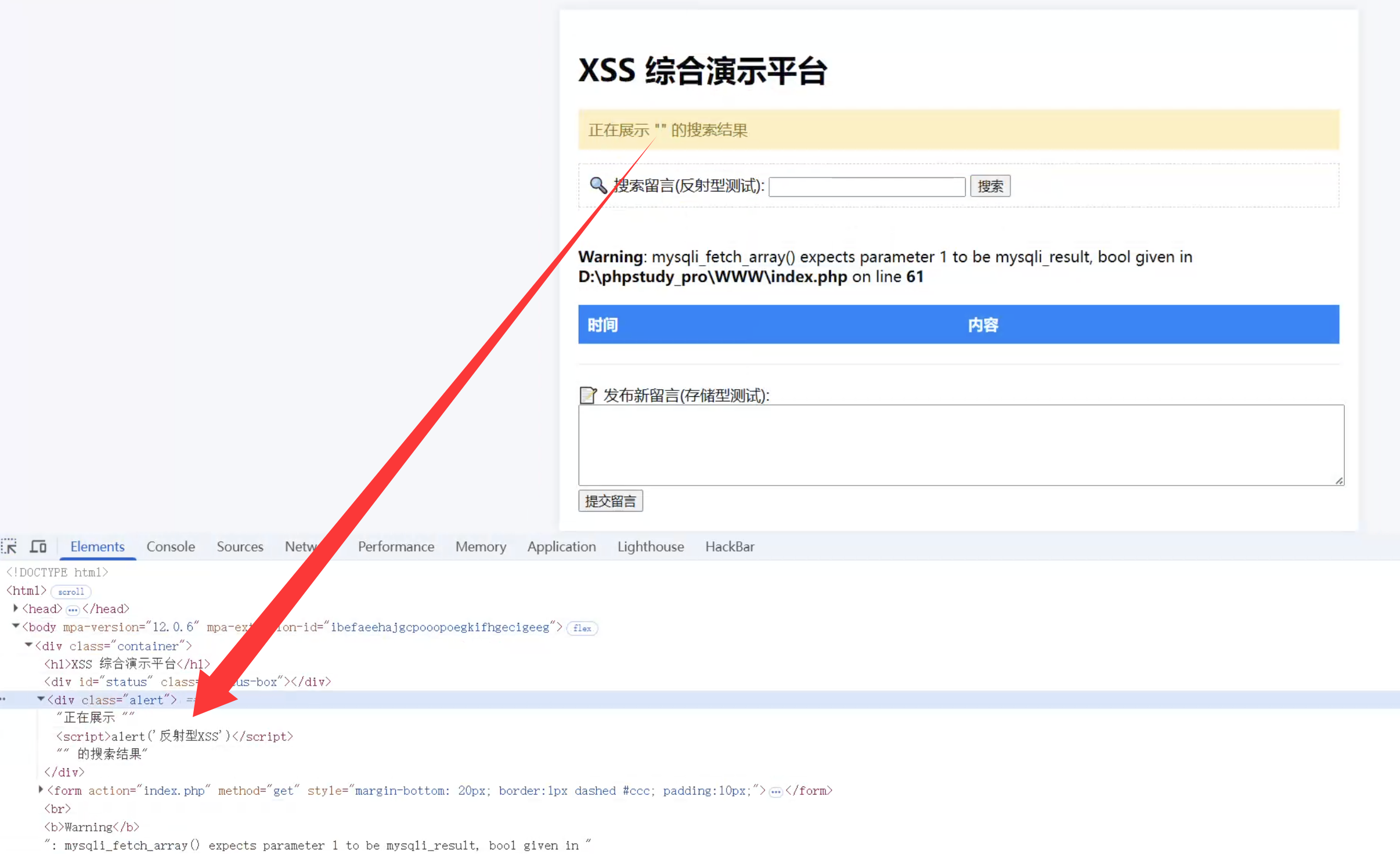This screenshot has height=854, width=1400.
Task: Open the Network tab
Action: pyautogui.click(x=302, y=547)
